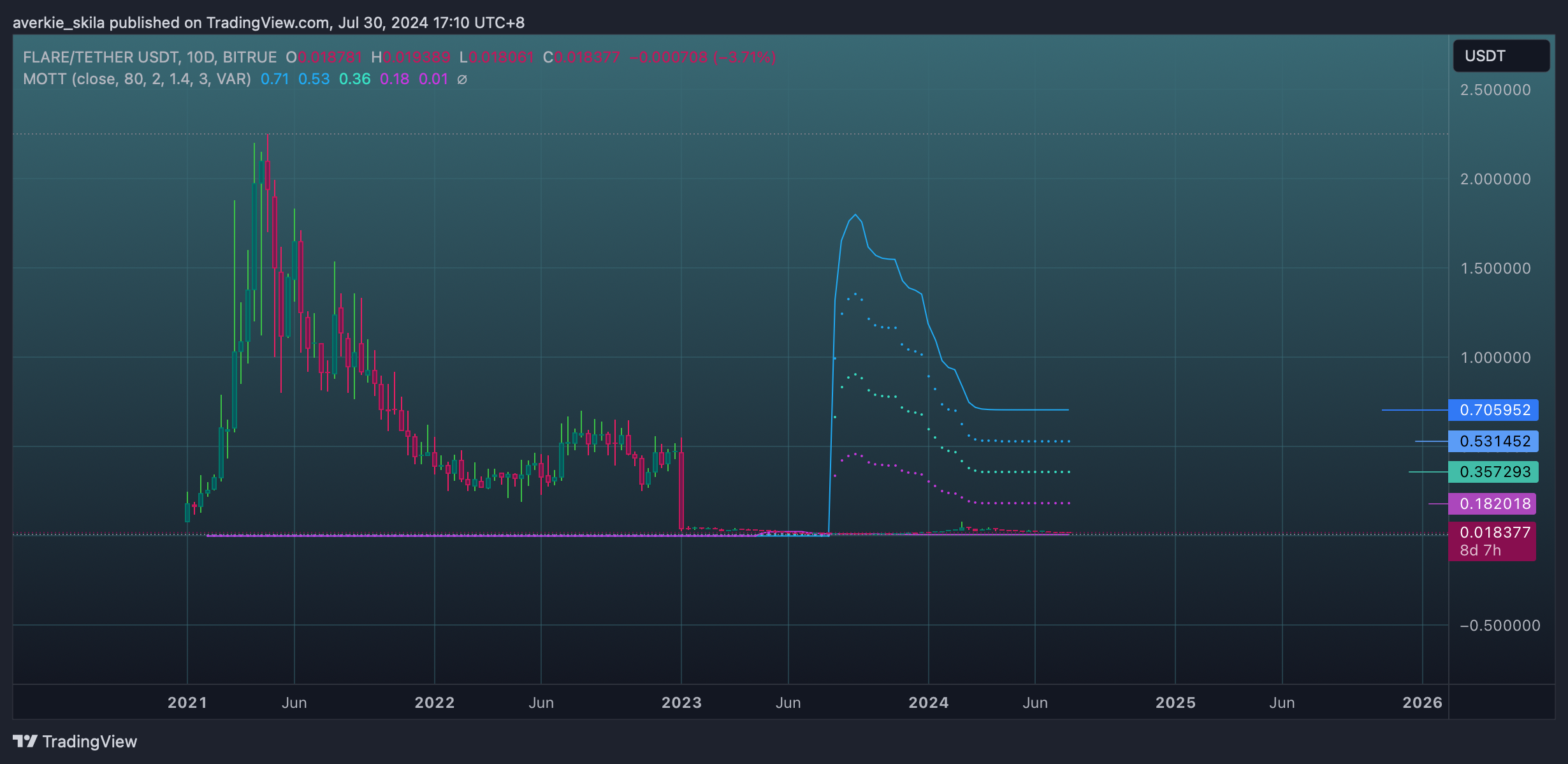The width and height of the screenshot is (1568, 764).
Task: Click the 0.71 indicator value
Action: [275, 79]
